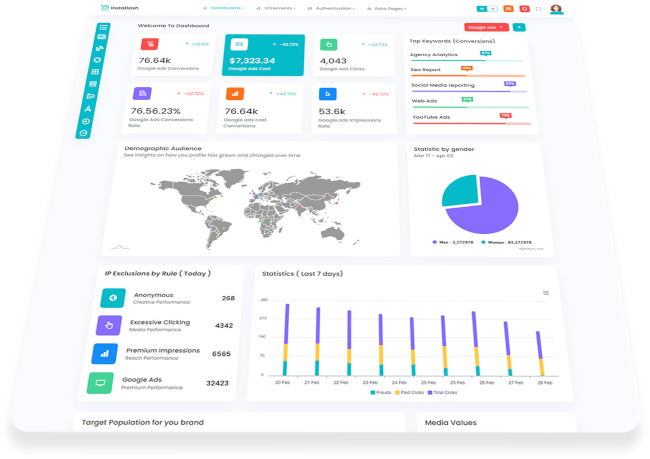Select the Anonymous rule row label
The height and width of the screenshot is (459, 650).
153,295
